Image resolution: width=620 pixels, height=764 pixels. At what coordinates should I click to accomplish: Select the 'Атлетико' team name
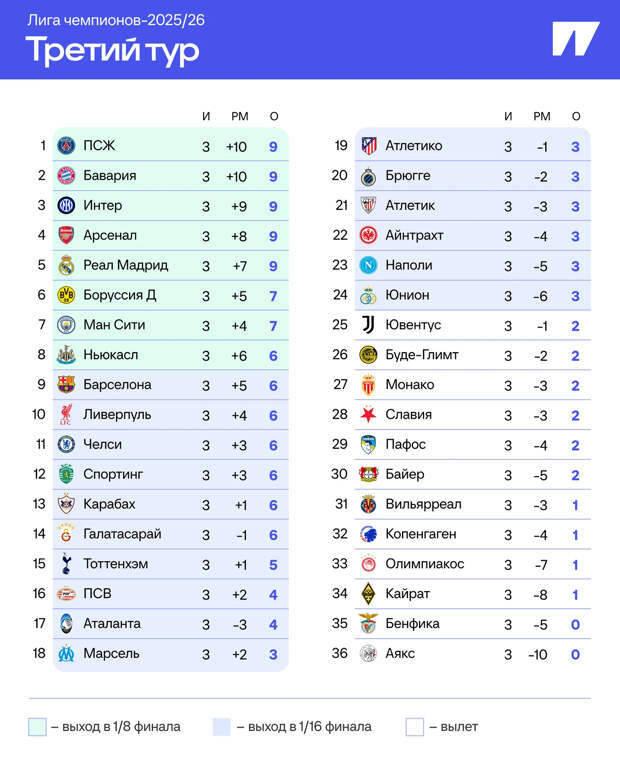click(413, 146)
